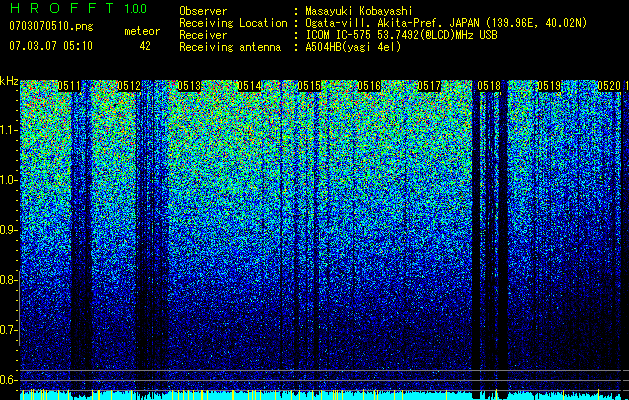The height and width of the screenshot is (400, 629).
Task: Click the date stamp 07.03.07 05:10
Action: [51, 46]
